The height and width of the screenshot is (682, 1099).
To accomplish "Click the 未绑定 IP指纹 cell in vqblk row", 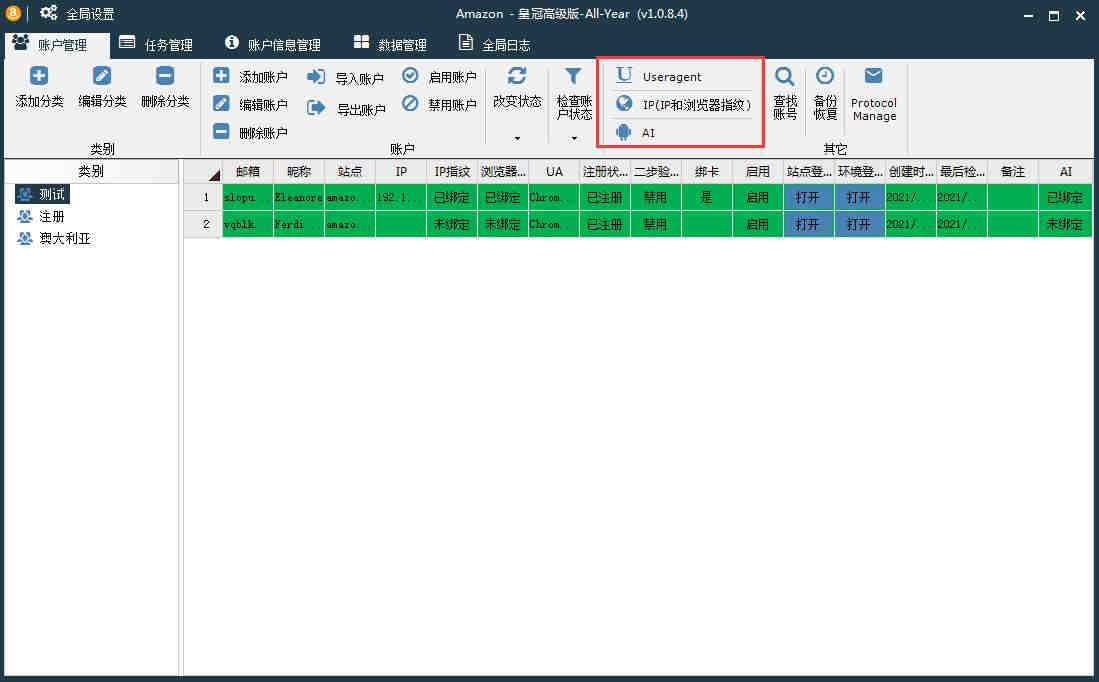I will (x=452, y=224).
